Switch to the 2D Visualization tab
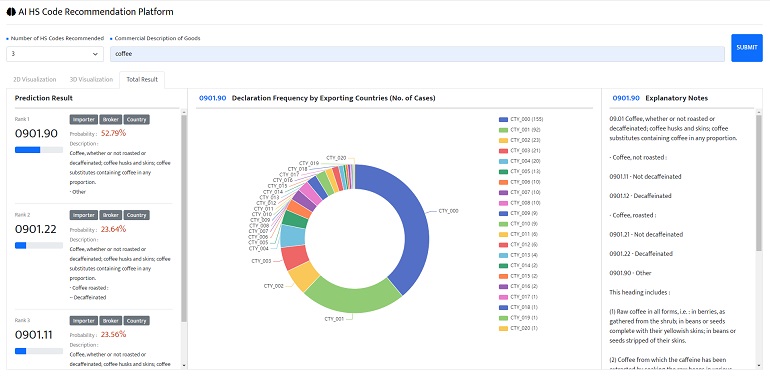This screenshot has width=770, height=376. (x=34, y=80)
